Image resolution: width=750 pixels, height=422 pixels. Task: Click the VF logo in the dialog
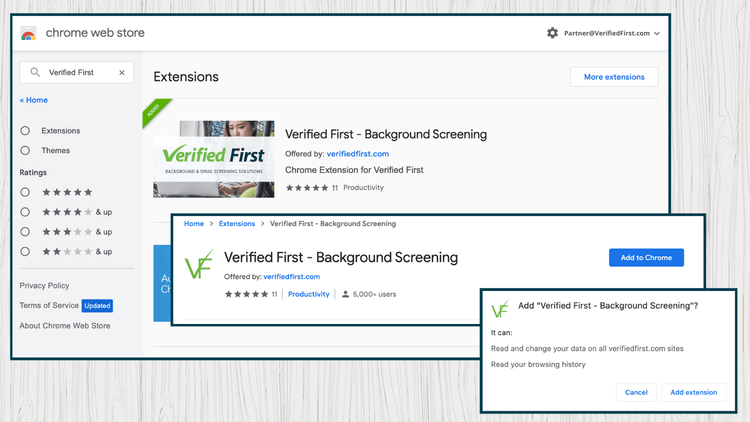click(x=500, y=310)
